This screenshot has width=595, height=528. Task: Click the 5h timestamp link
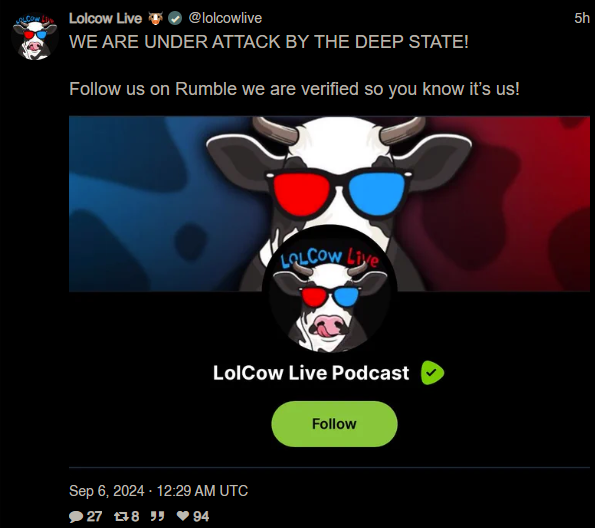pyautogui.click(x=582, y=18)
